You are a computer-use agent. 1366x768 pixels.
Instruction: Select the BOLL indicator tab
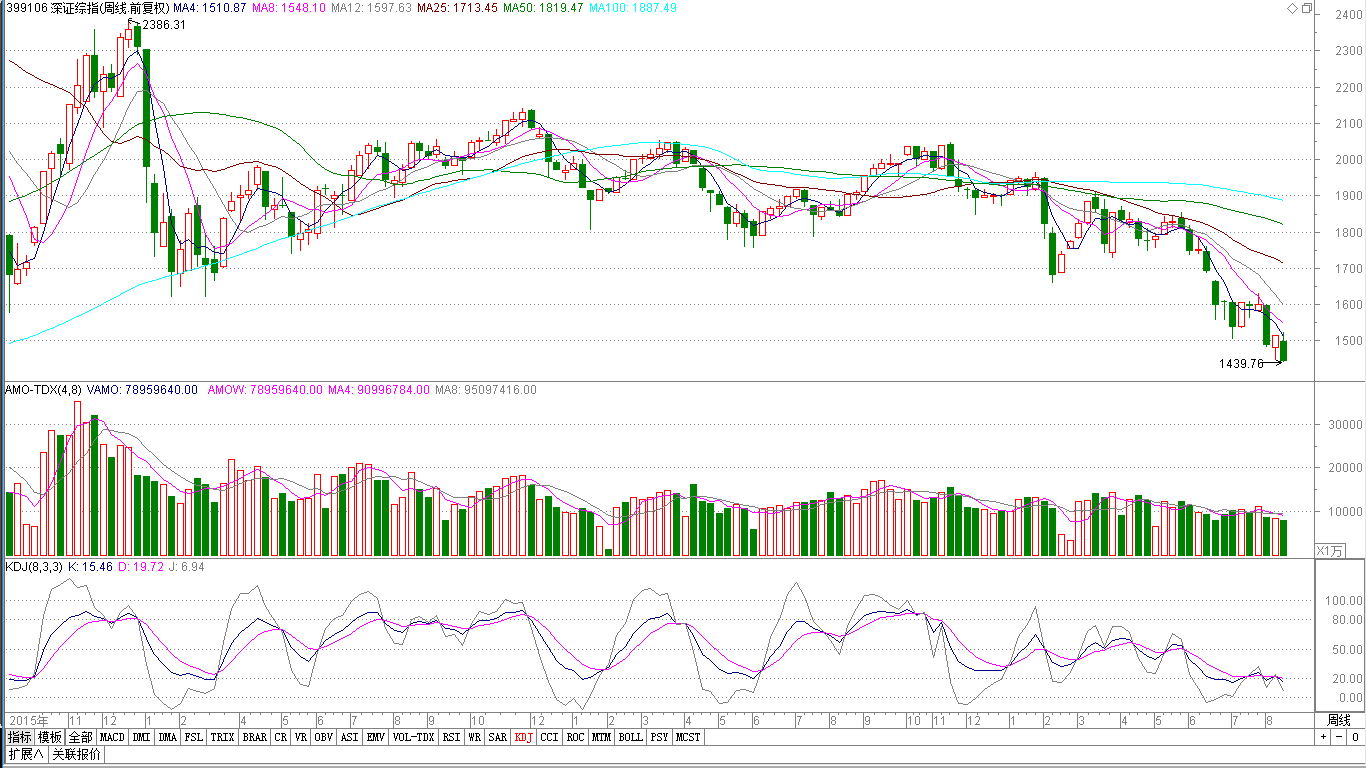[x=630, y=737]
